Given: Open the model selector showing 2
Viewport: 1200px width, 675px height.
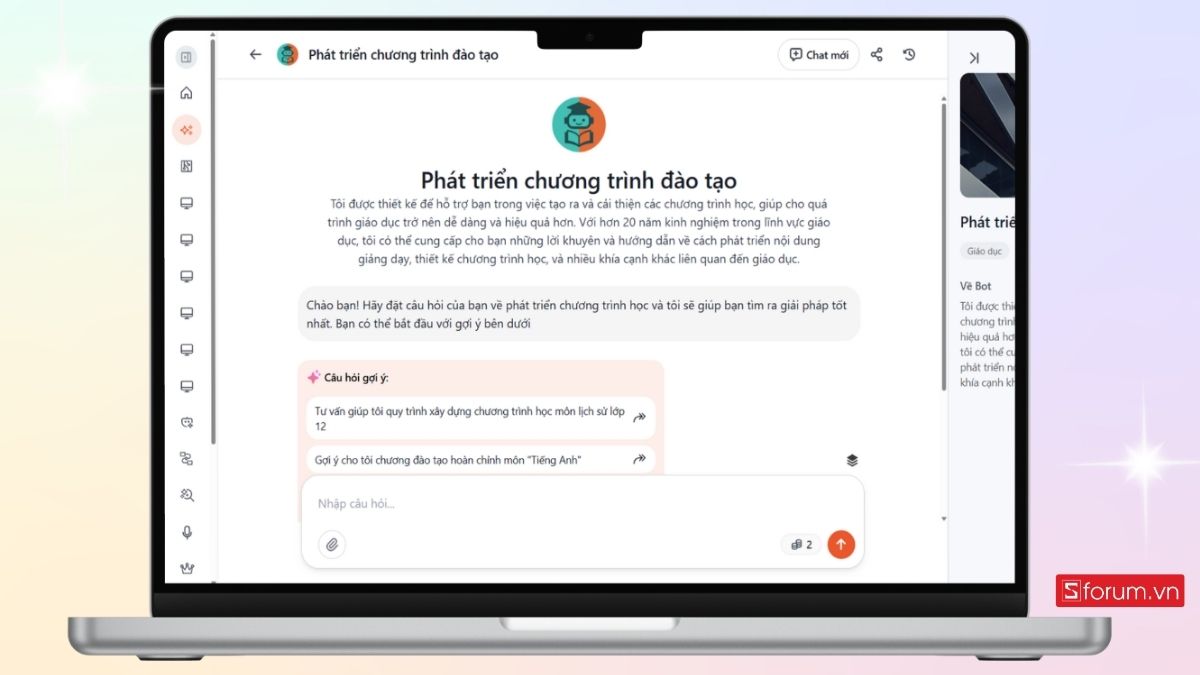Looking at the screenshot, I should point(802,545).
